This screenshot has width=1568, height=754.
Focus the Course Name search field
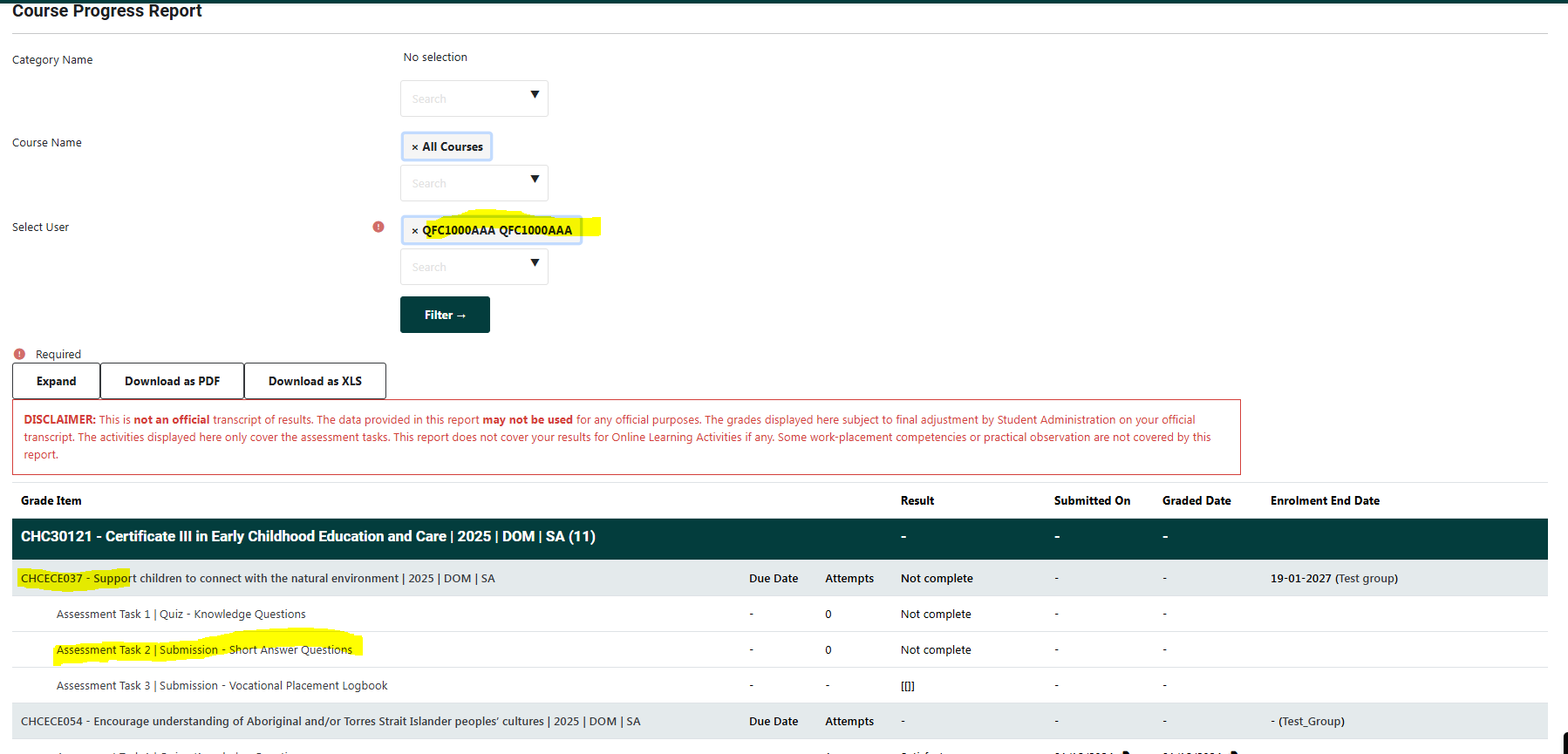pos(462,184)
